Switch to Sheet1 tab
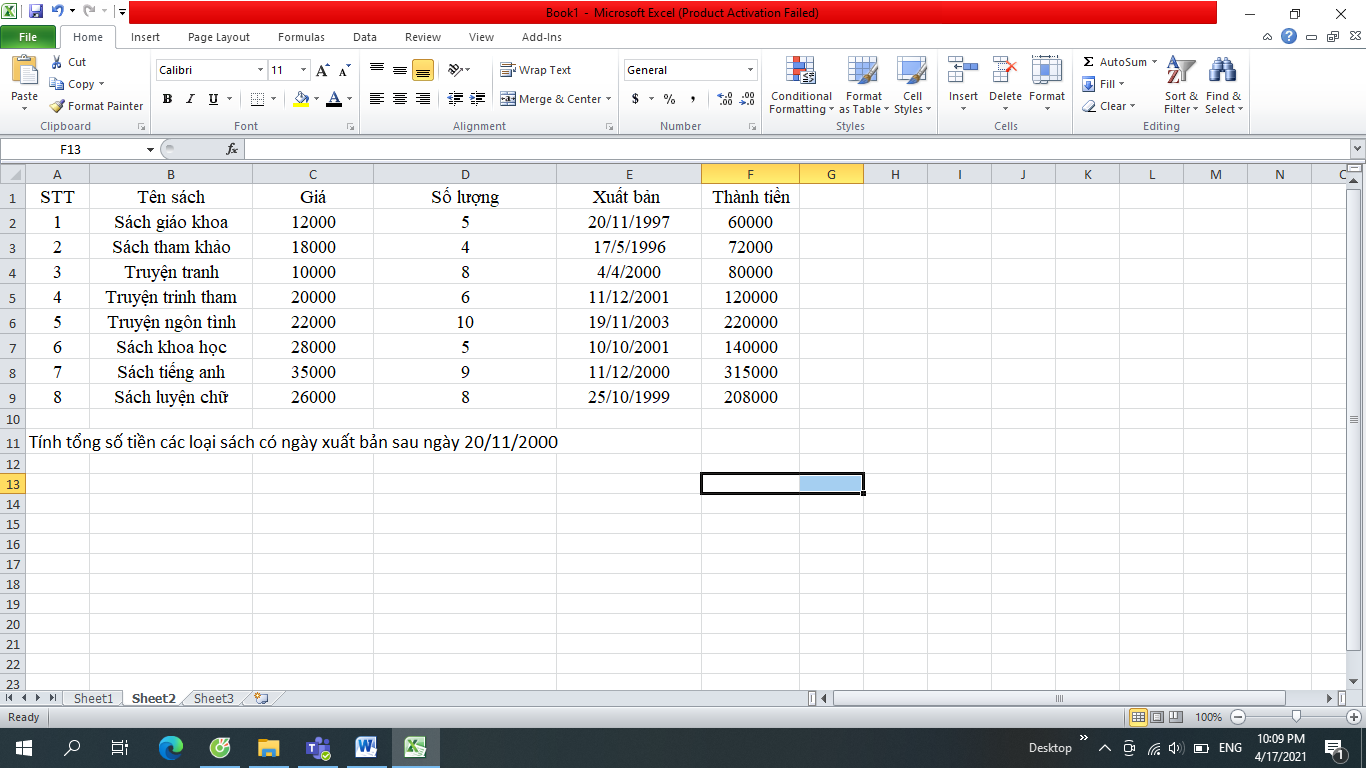 [93, 699]
